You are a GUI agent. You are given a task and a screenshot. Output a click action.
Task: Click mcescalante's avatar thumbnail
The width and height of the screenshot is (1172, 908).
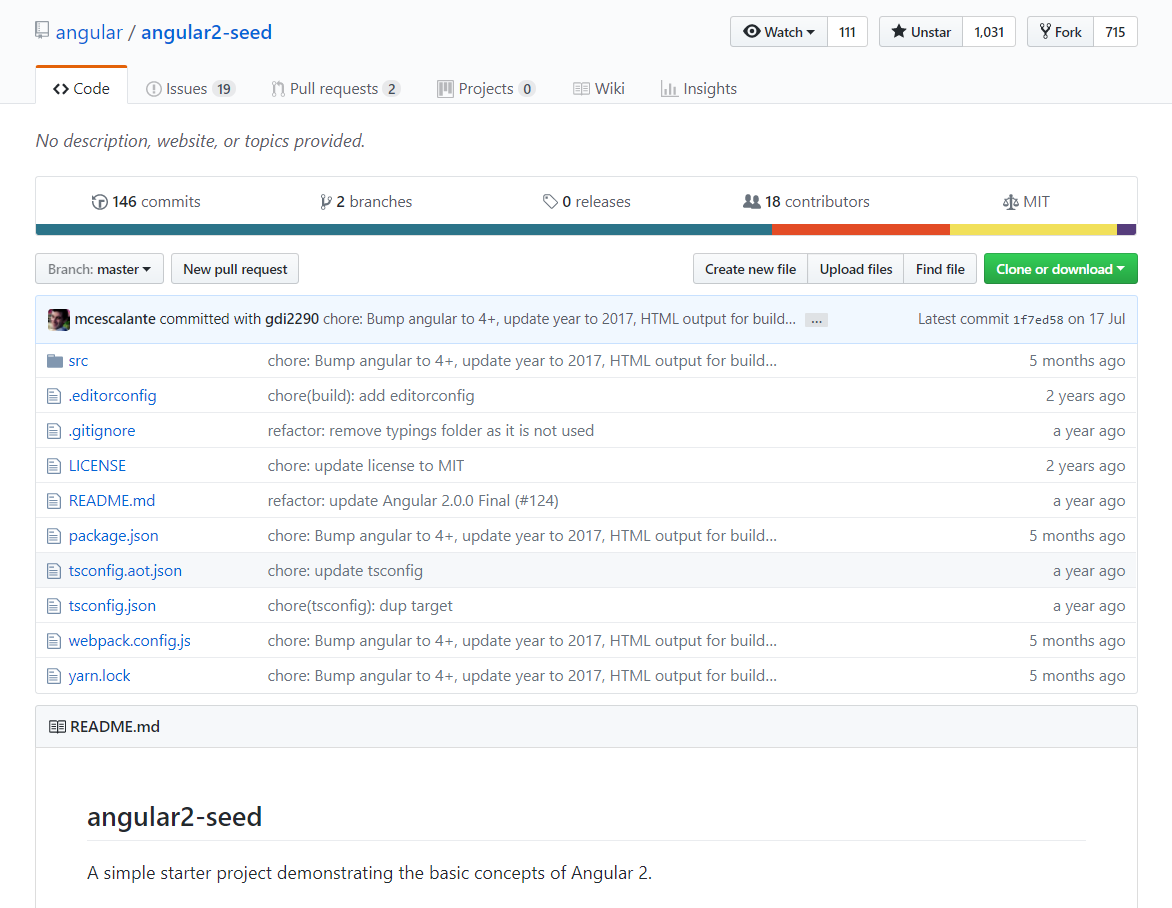(59, 319)
